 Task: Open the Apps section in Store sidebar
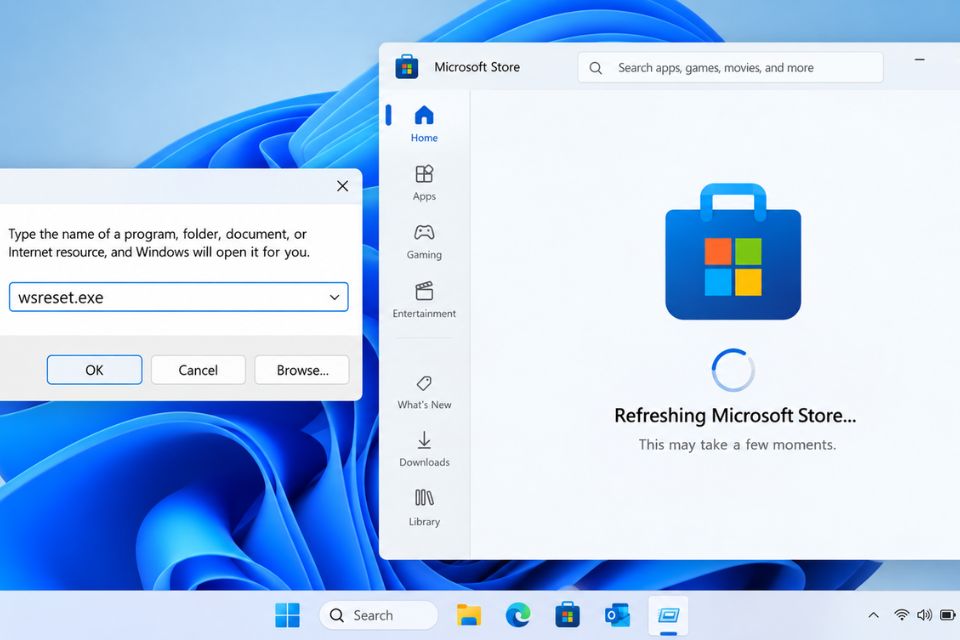coord(424,183)
